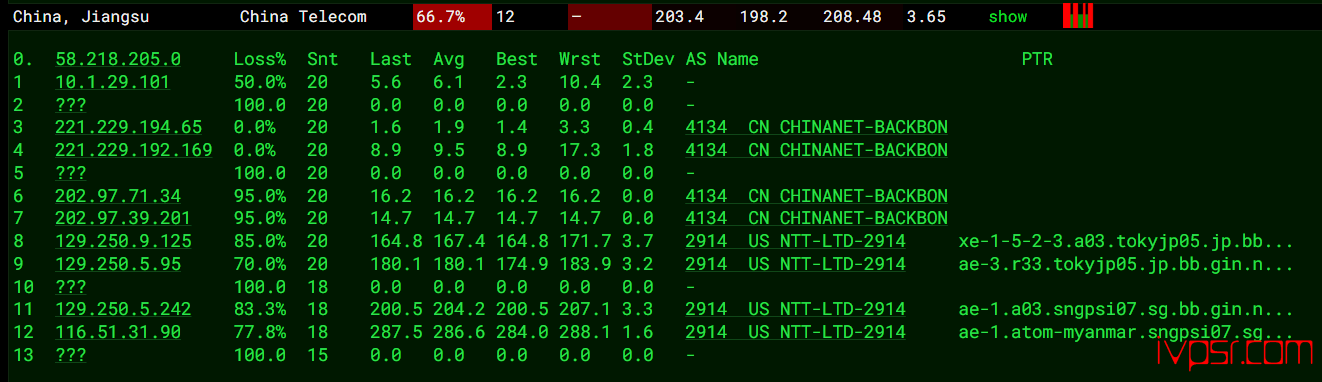Screen dimensions: 1322x382
Task: Click average latency 204.2 on hop 11
Action: pos(458,309)
